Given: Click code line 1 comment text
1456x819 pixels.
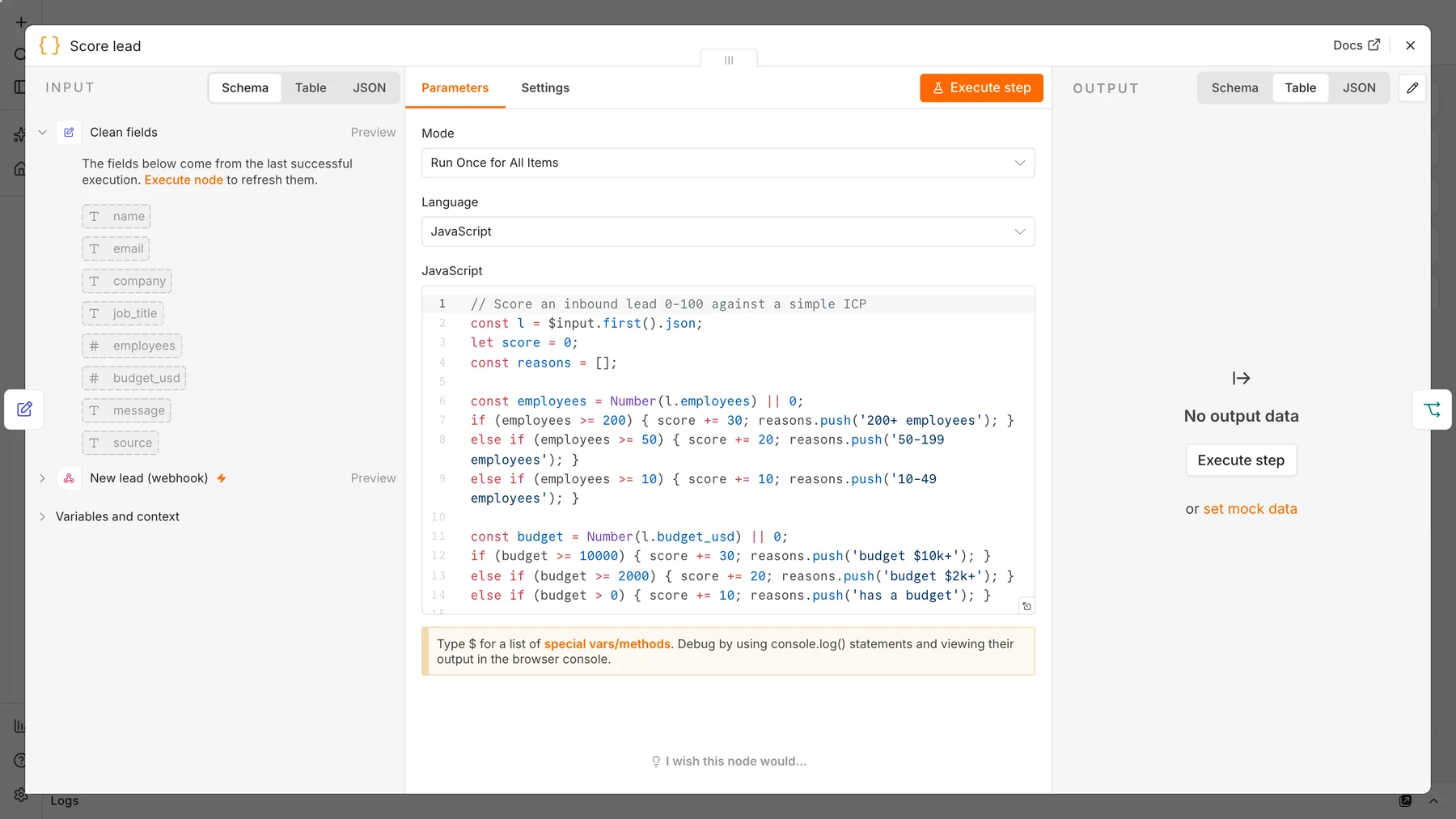Looking at the screenshot, I should pyautogui.click(x=668, y=303).
